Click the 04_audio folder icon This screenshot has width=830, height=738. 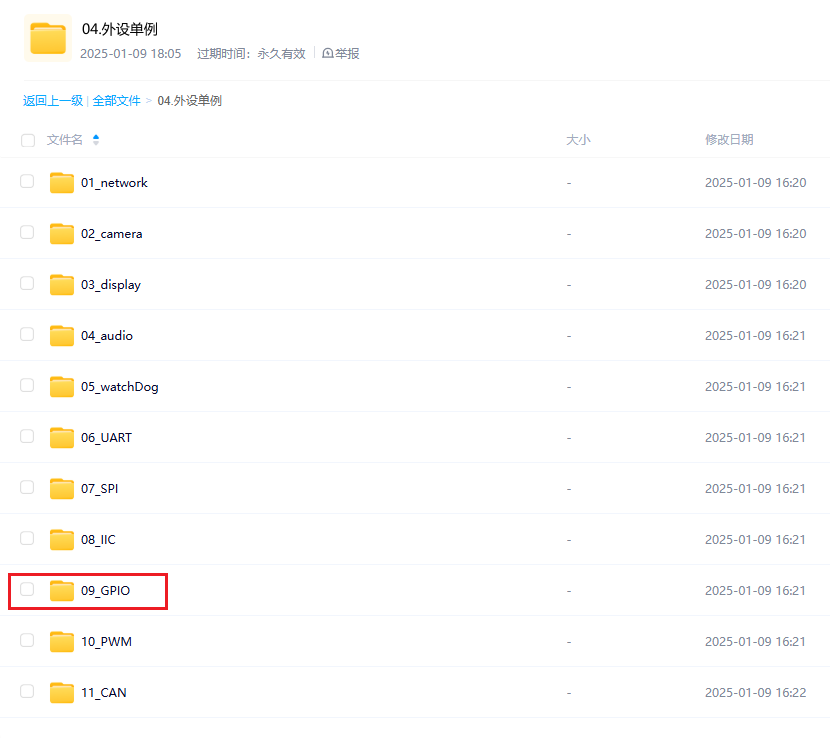(x=61, y=335)
